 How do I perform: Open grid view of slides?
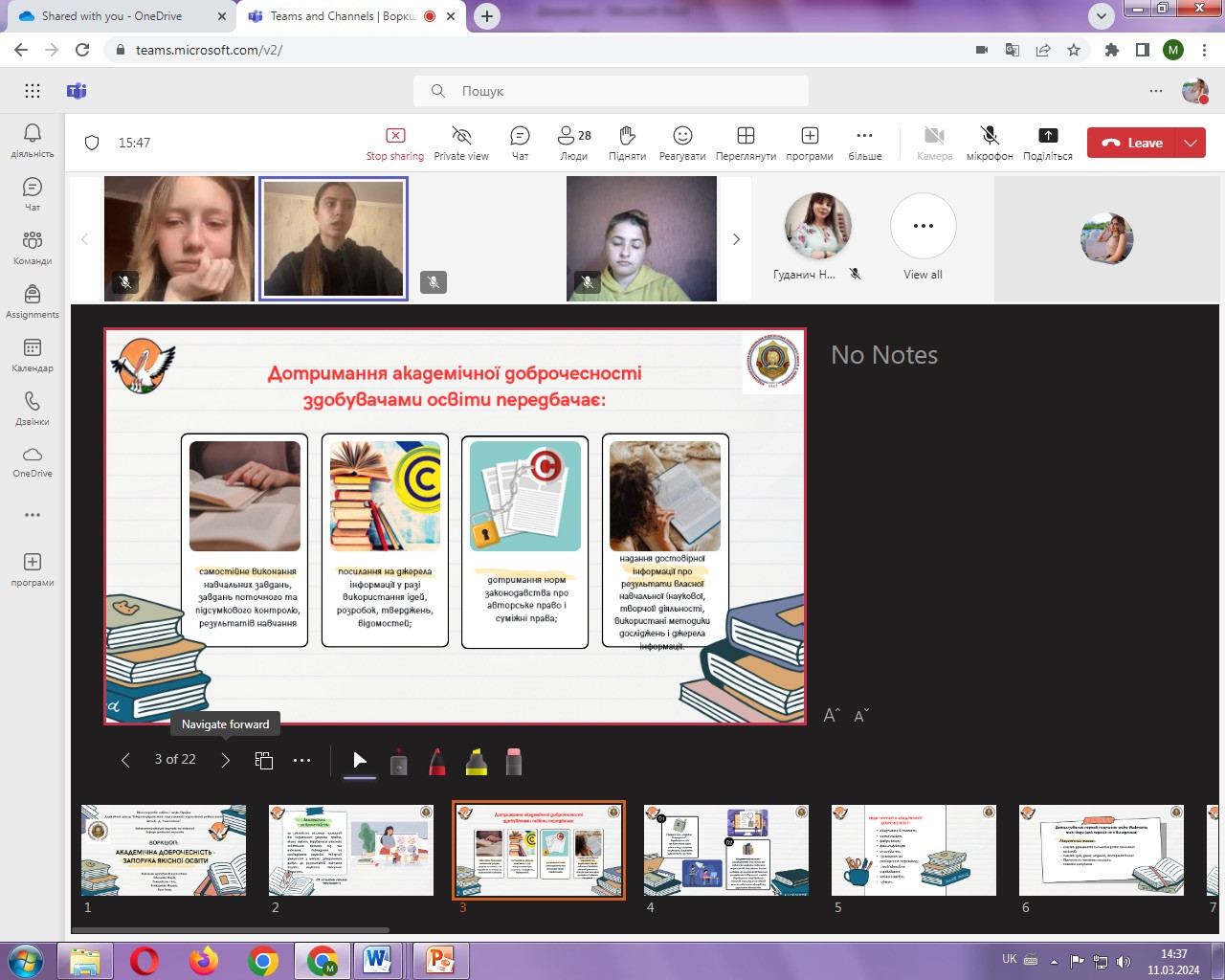coord(264,760)
